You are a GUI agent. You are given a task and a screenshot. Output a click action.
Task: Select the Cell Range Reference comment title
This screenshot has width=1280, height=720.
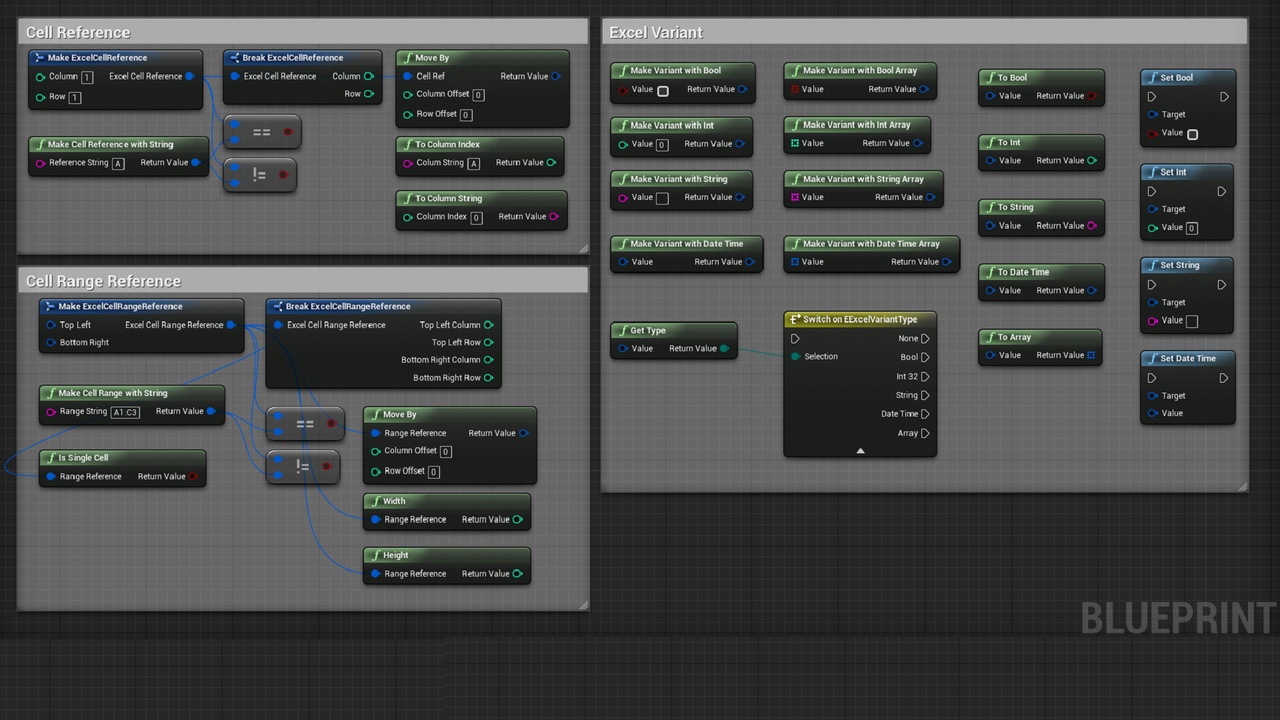pyautogui.click(x=103, y=281)
